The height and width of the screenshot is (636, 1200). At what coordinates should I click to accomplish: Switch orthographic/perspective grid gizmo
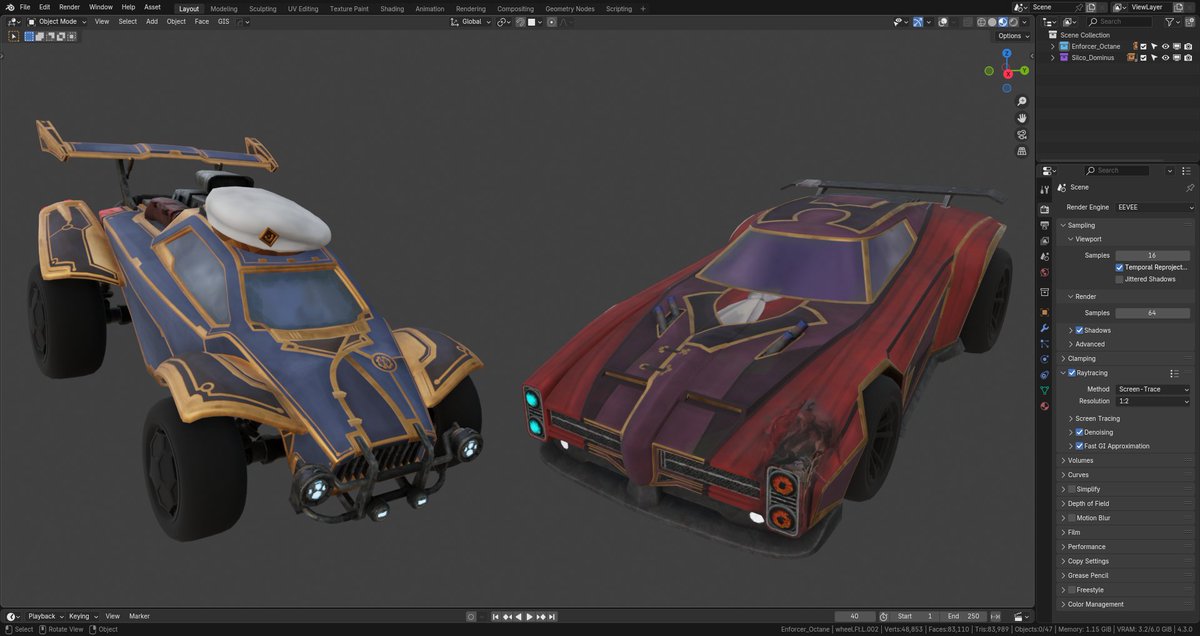1022,151
